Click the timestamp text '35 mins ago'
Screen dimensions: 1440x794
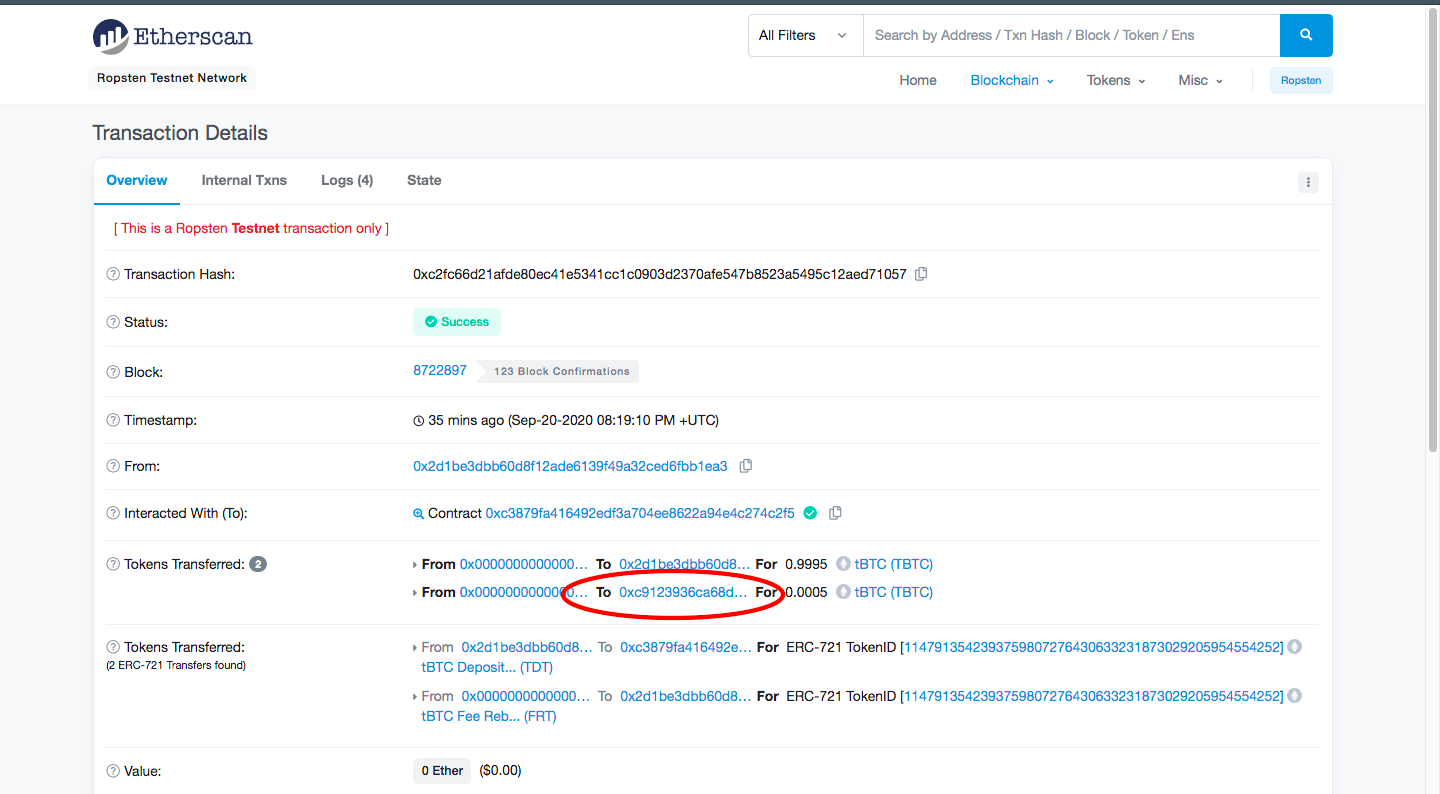point(466,420)
